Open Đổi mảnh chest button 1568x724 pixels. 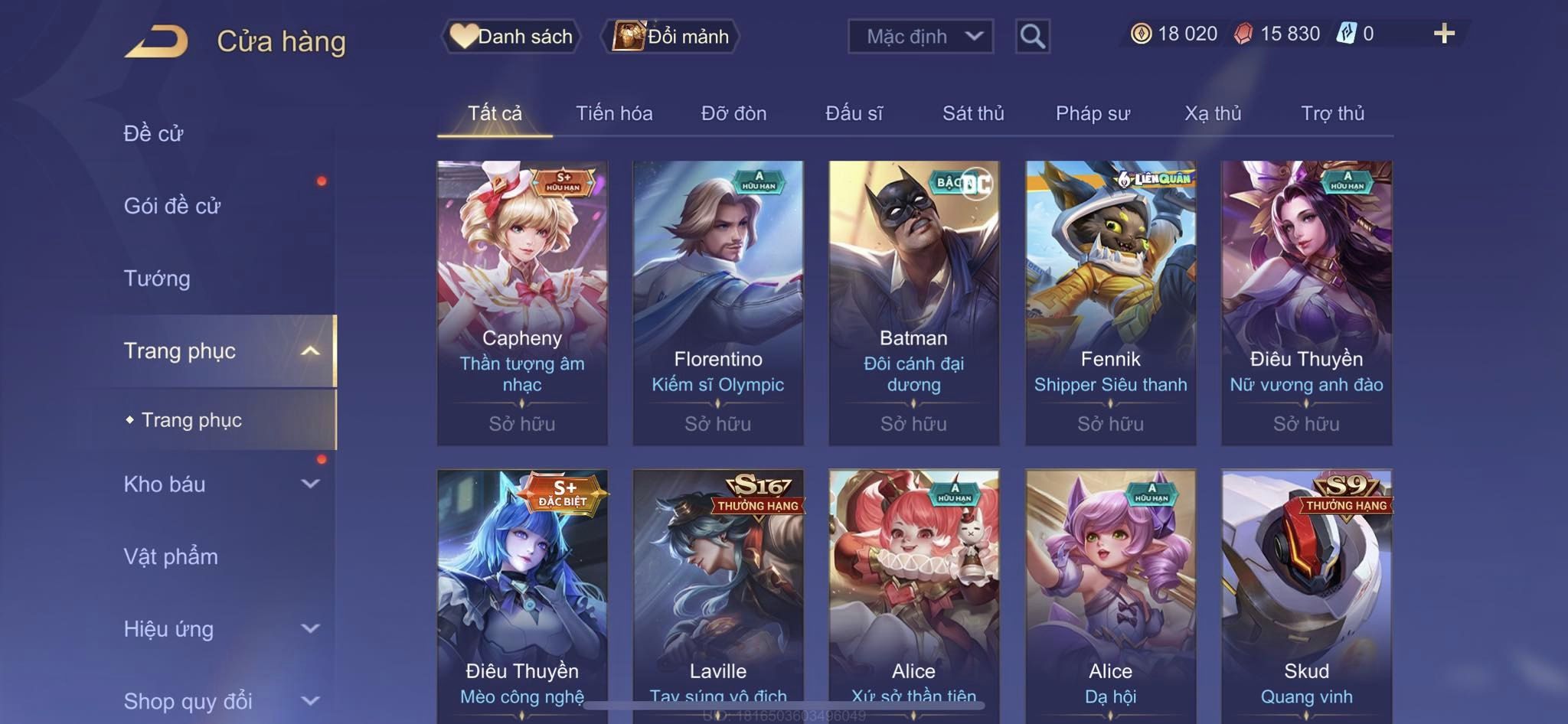[670, 36]
